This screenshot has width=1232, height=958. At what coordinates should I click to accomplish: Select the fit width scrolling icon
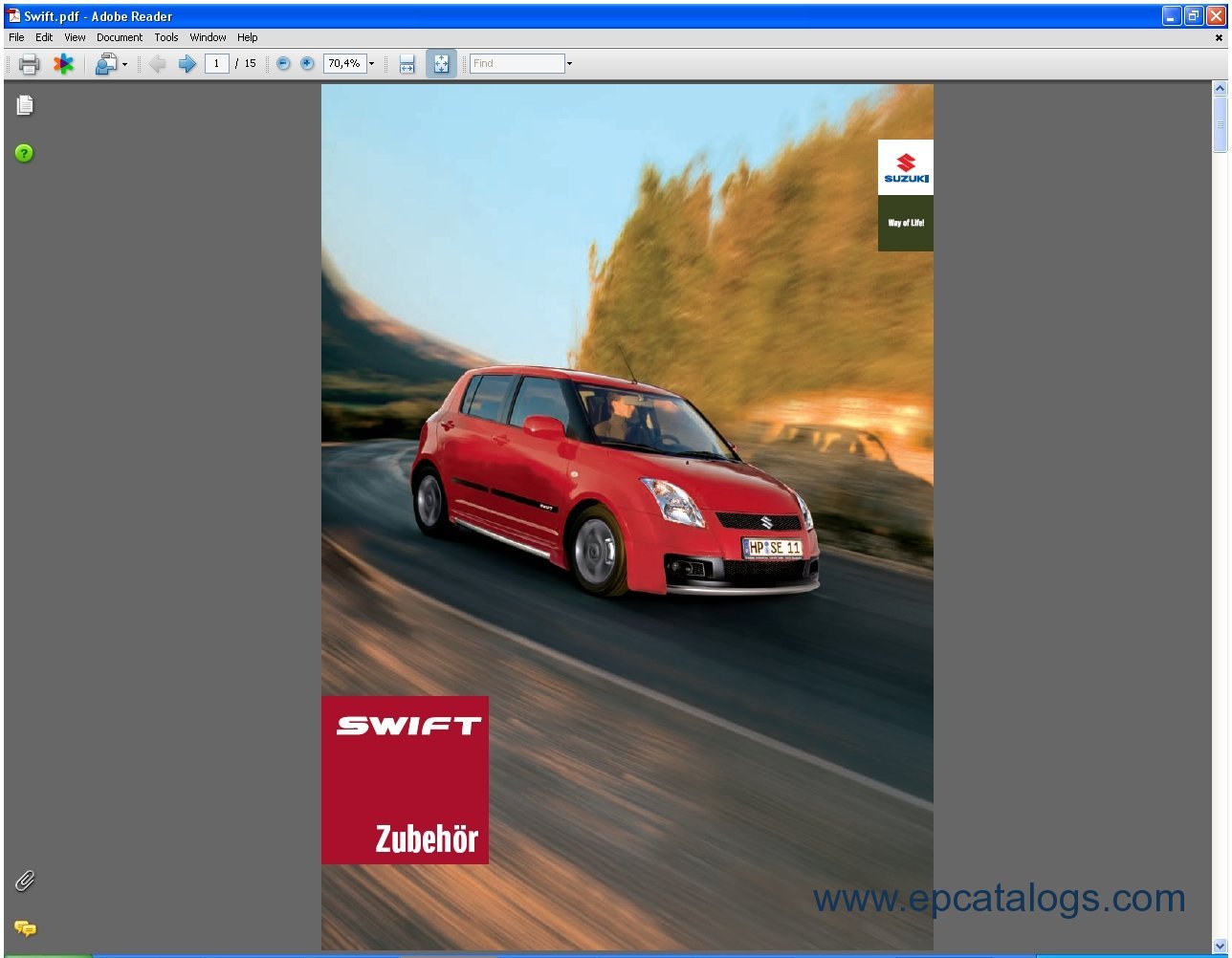point(407,64)
